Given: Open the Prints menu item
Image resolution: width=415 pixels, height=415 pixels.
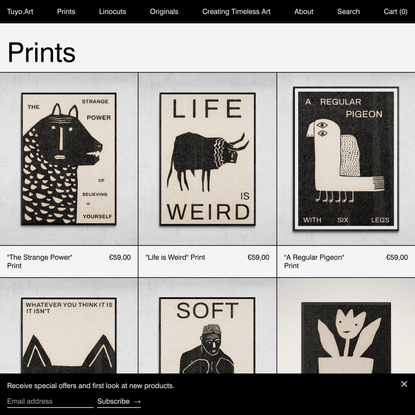Looking at the screenshot, I should 66,12.
